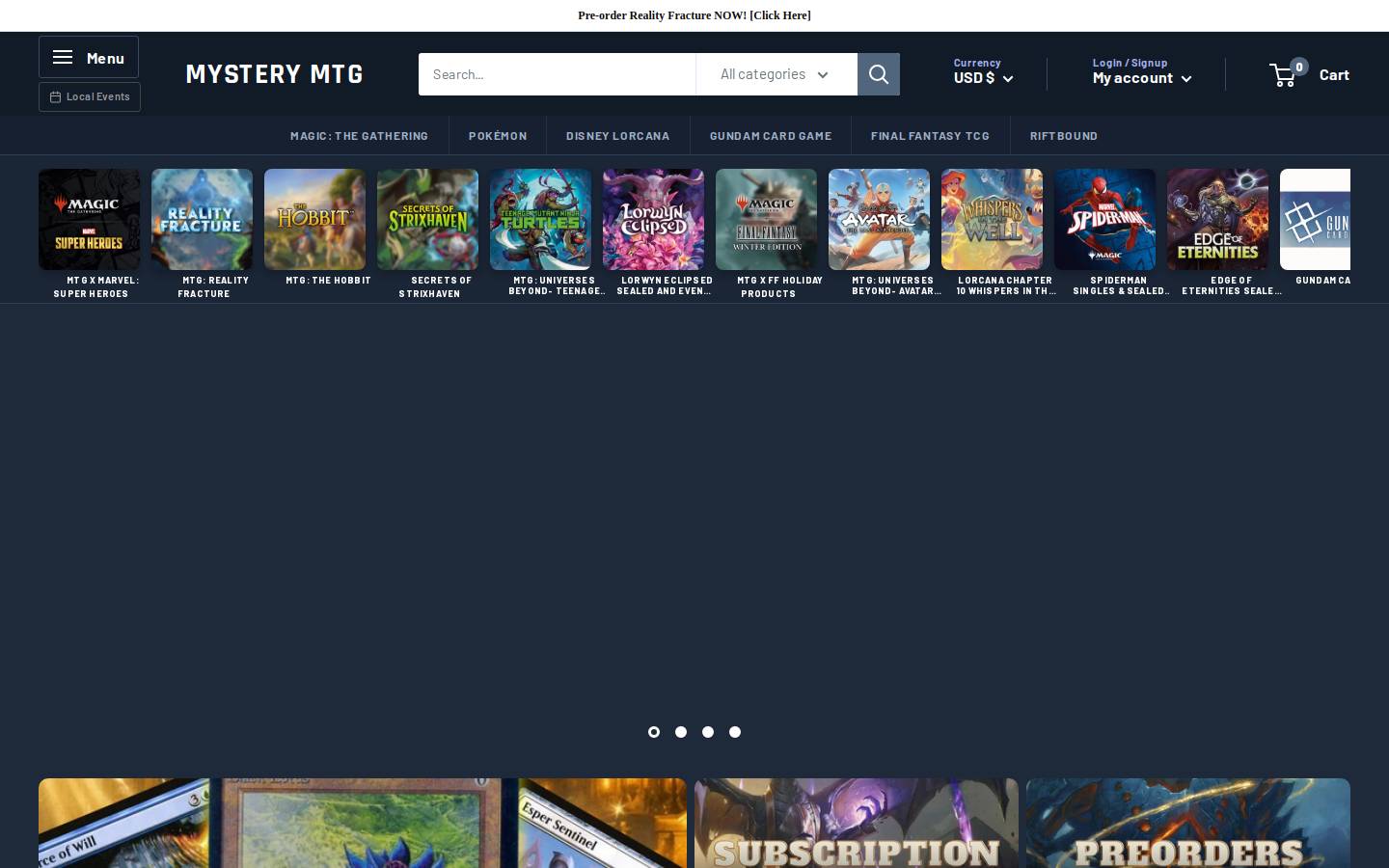Open the Avatar collection tile
The image size is (1389, 868).
pos(879,219)
